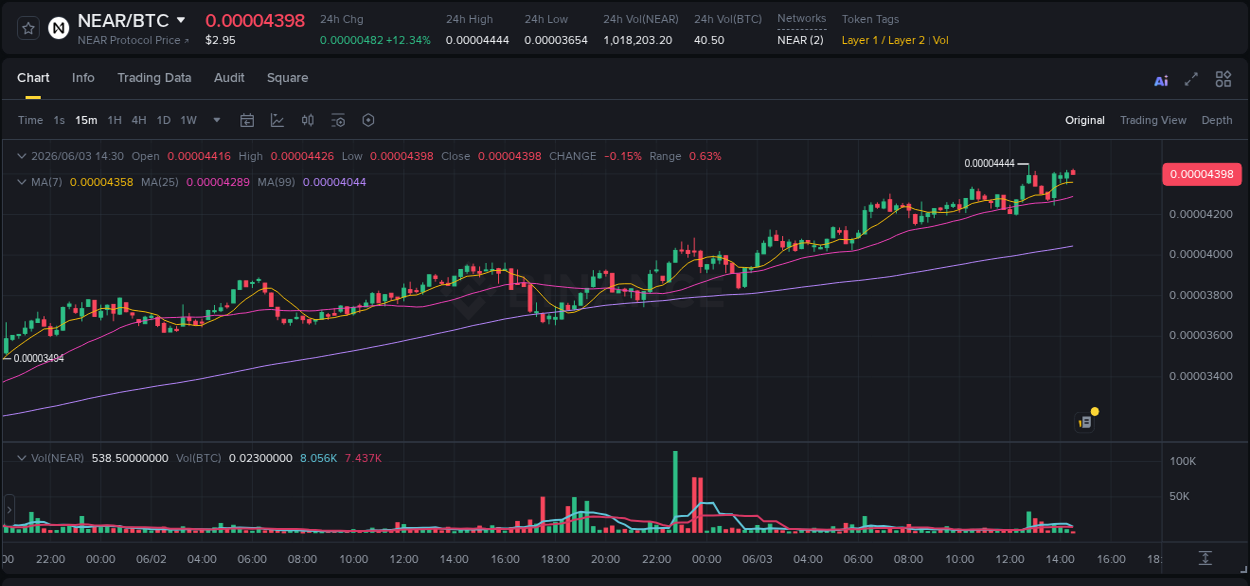Click the MA(7) value 0.00004358
This screenshot has width=1250, height=586.
(102, 182)
